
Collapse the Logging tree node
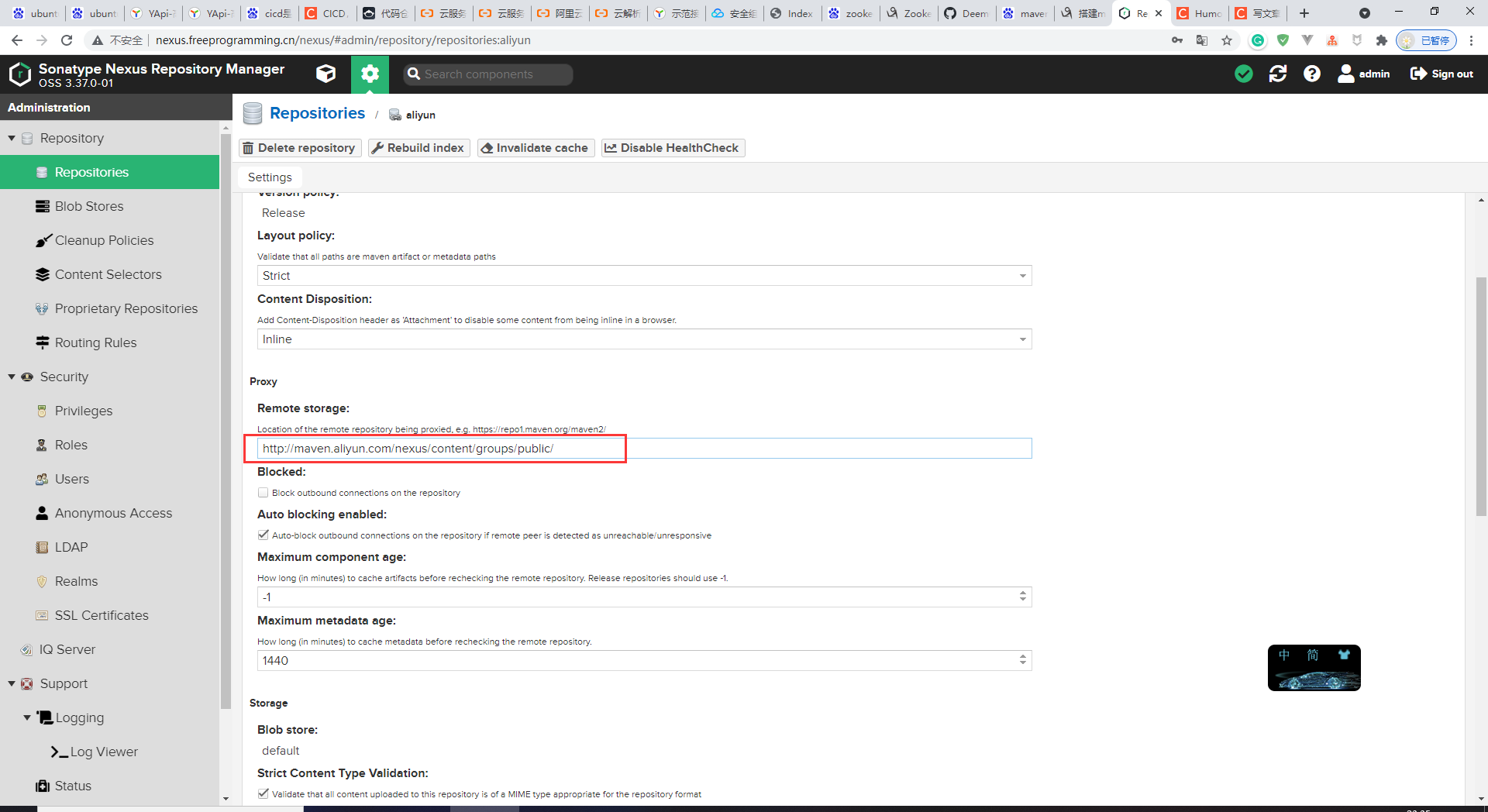(27, 717)
